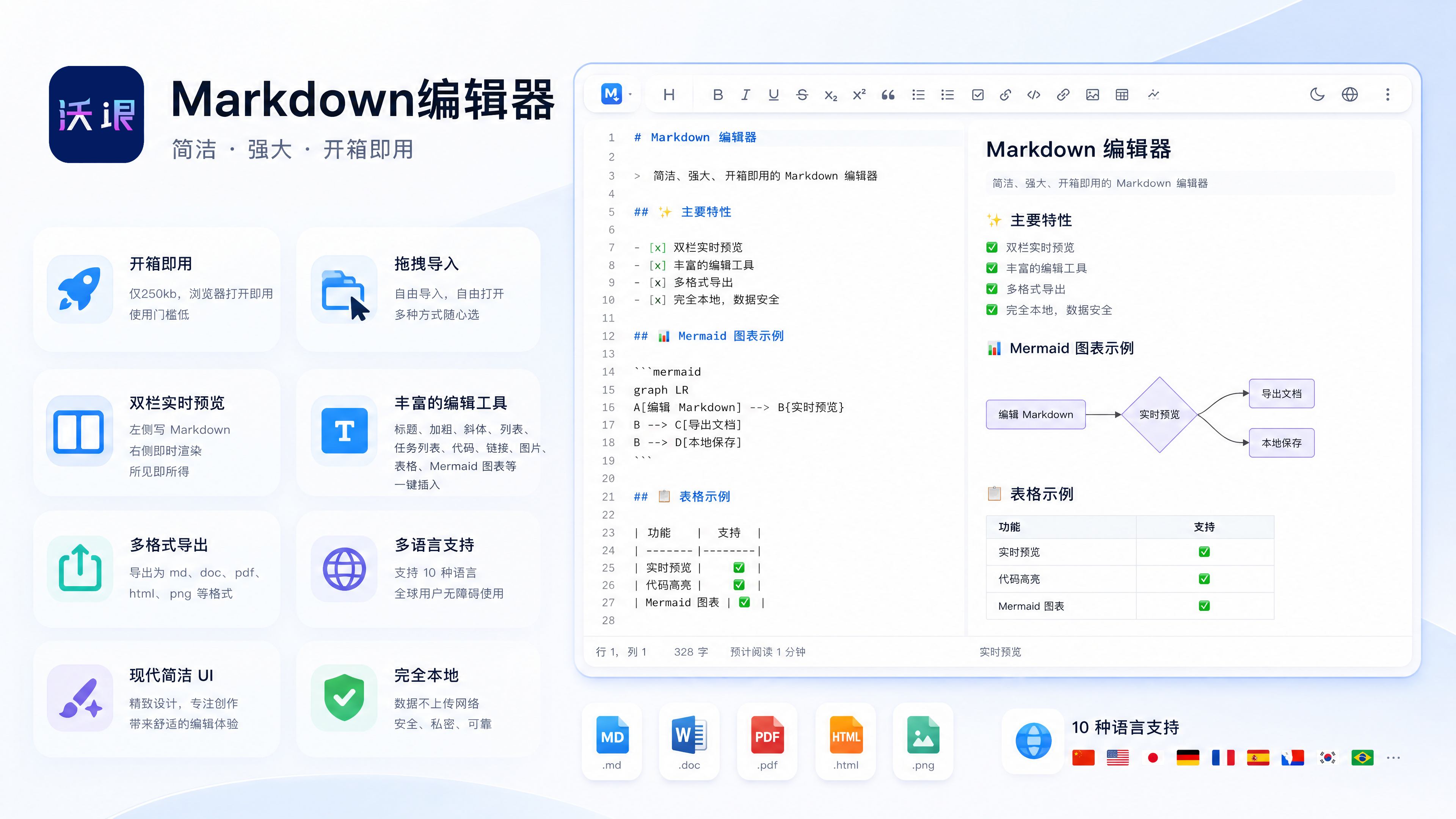The width and height of the screenshot is (1456, 819).
Task: Toggle bold formatting
Action: click(x=718, y=94)
